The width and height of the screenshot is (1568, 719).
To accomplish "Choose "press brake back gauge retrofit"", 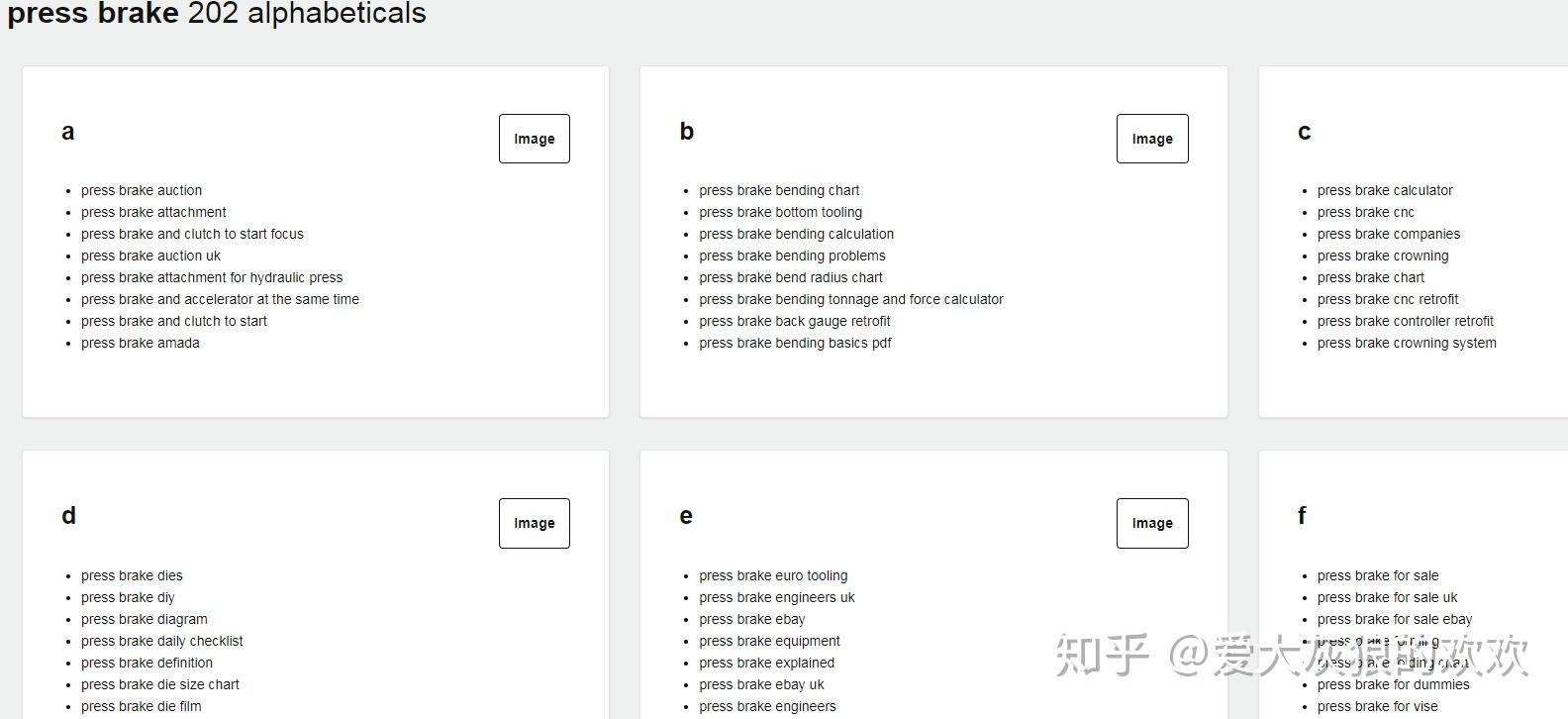I will [x=794, y=321].
